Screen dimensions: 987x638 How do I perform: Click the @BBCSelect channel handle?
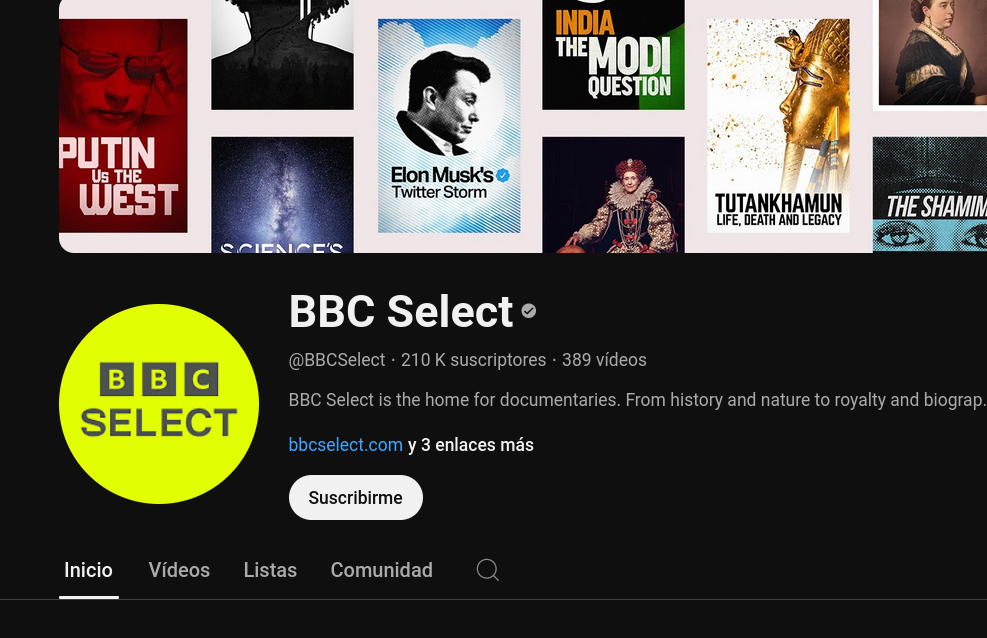pyautogui.click(x=337, y=360)
